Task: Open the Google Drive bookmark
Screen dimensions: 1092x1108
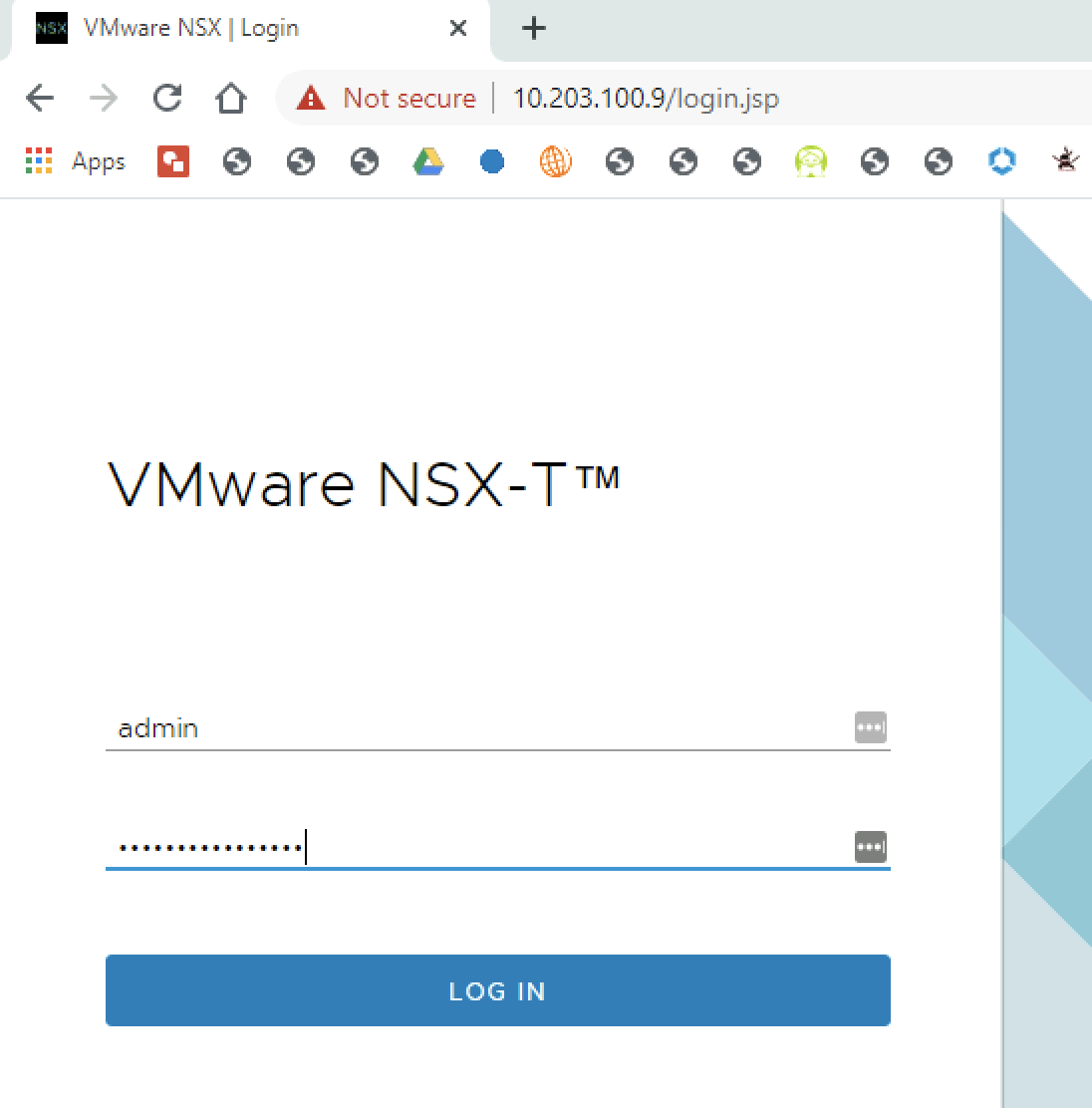Action: click(x=428, y=161)
